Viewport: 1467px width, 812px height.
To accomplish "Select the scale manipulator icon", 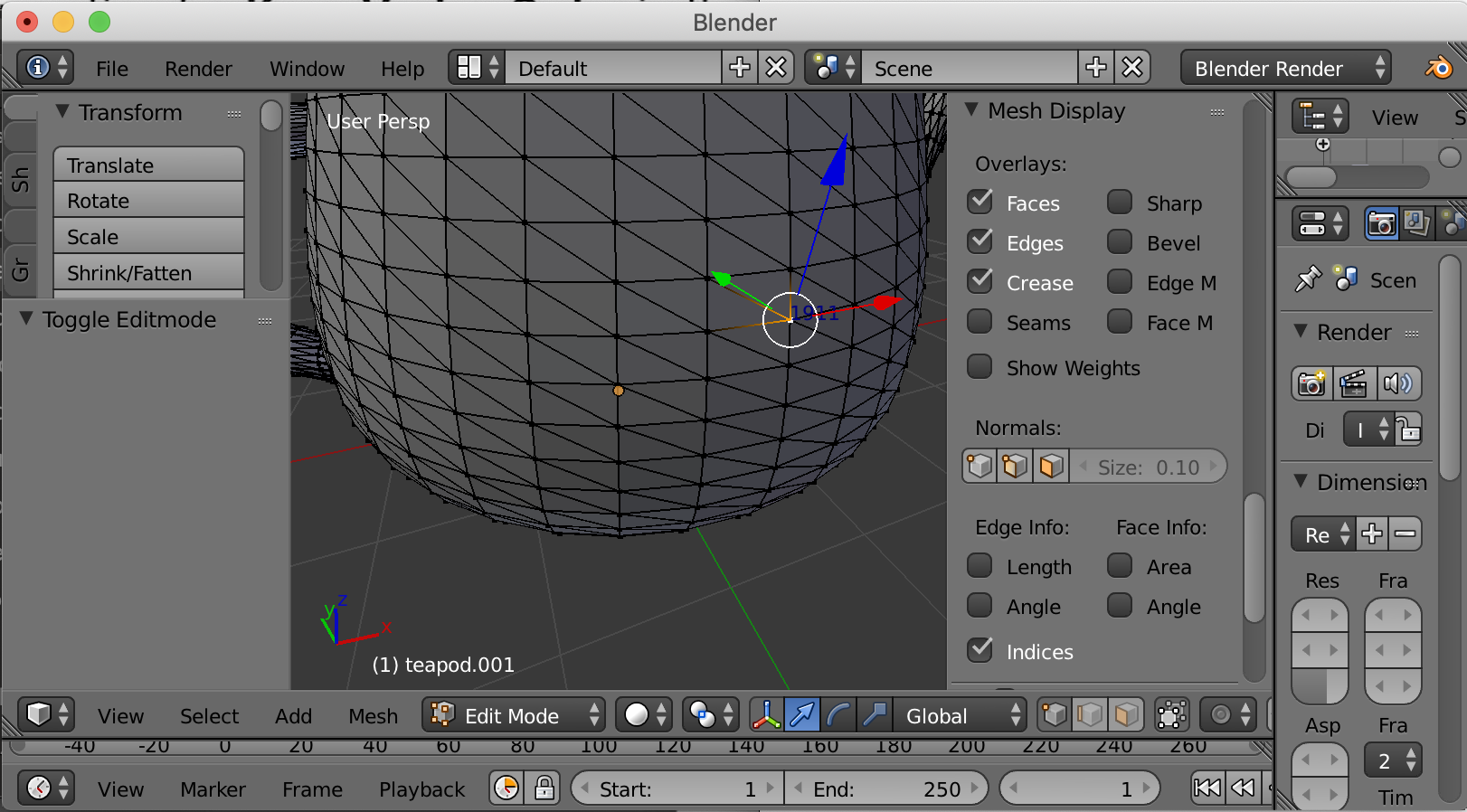I will 875,715.
